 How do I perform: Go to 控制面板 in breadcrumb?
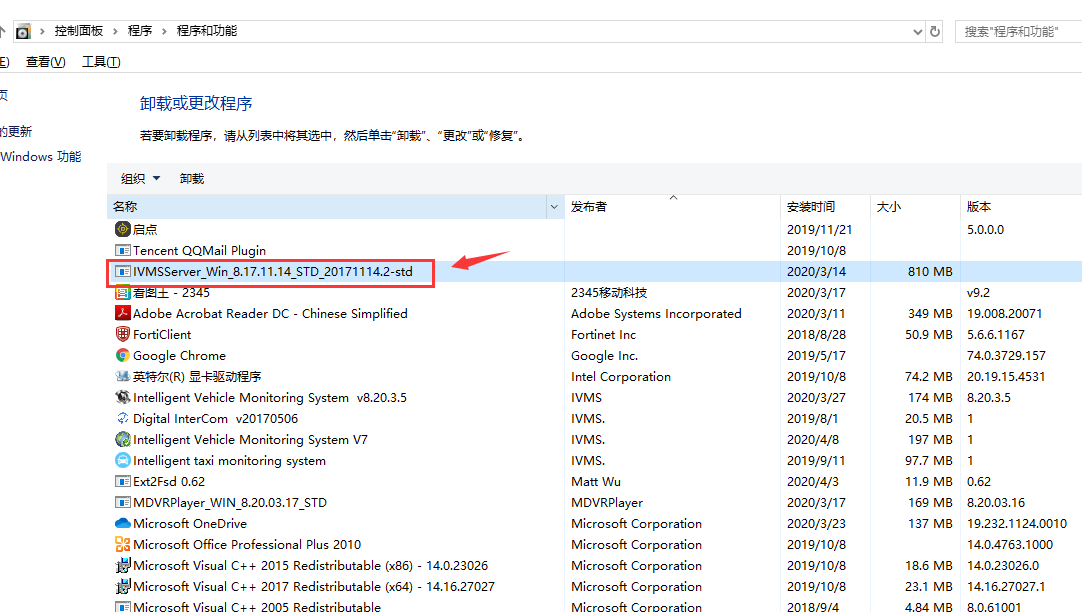click(79, 31)
